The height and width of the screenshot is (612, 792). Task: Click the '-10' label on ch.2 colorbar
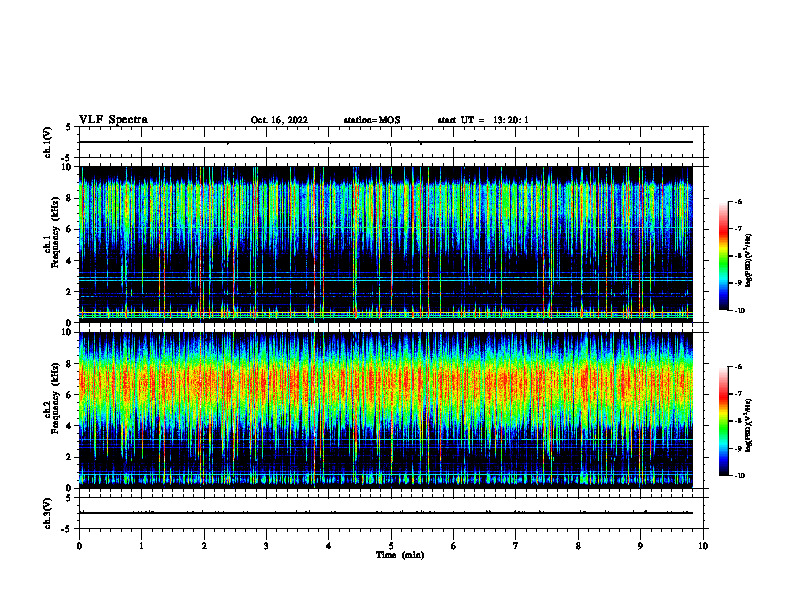pos(739,476)
